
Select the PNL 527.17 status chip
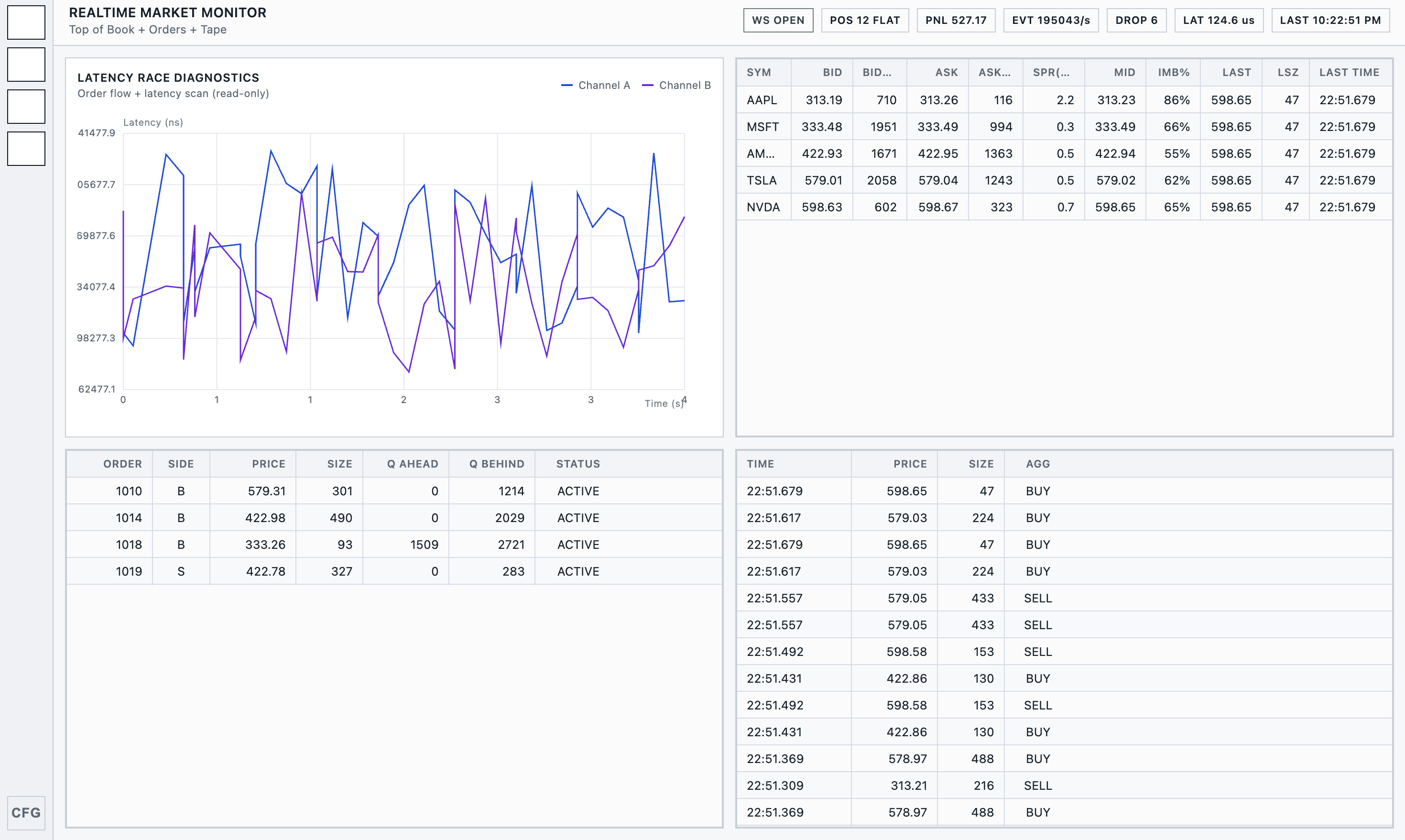(x=956, y=21)
